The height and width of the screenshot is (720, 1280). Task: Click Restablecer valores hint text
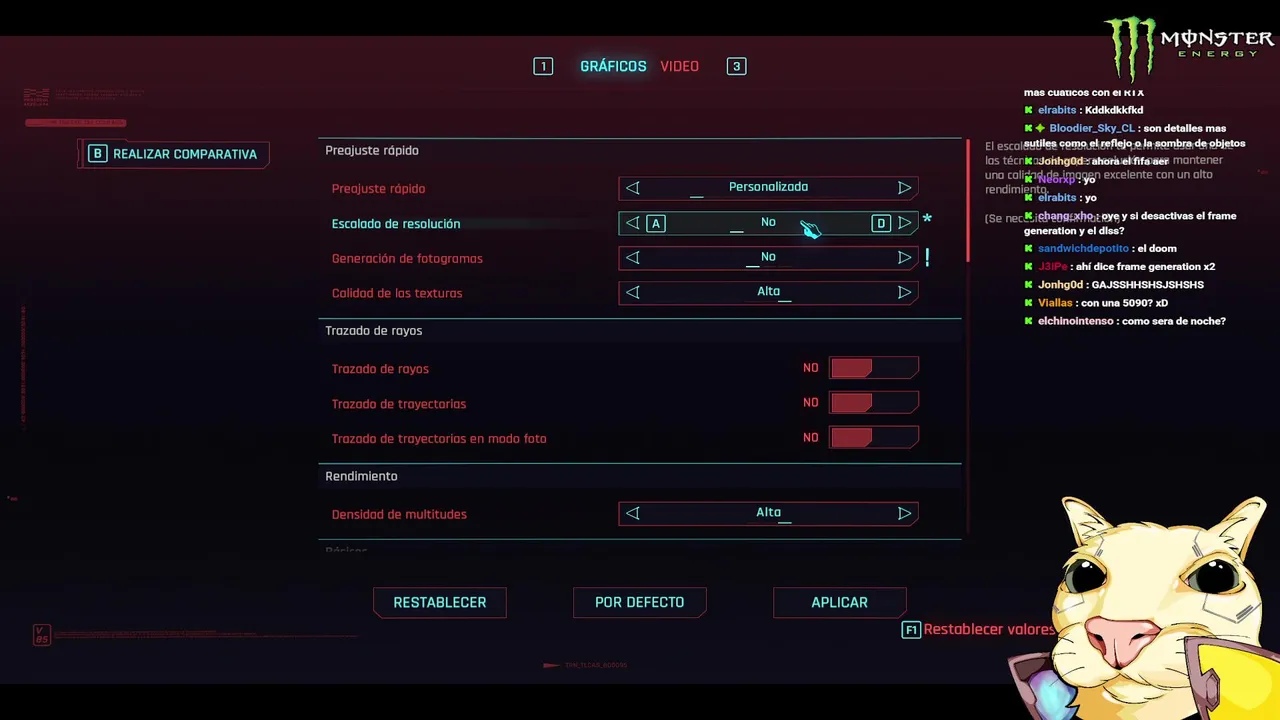[989, 629]
